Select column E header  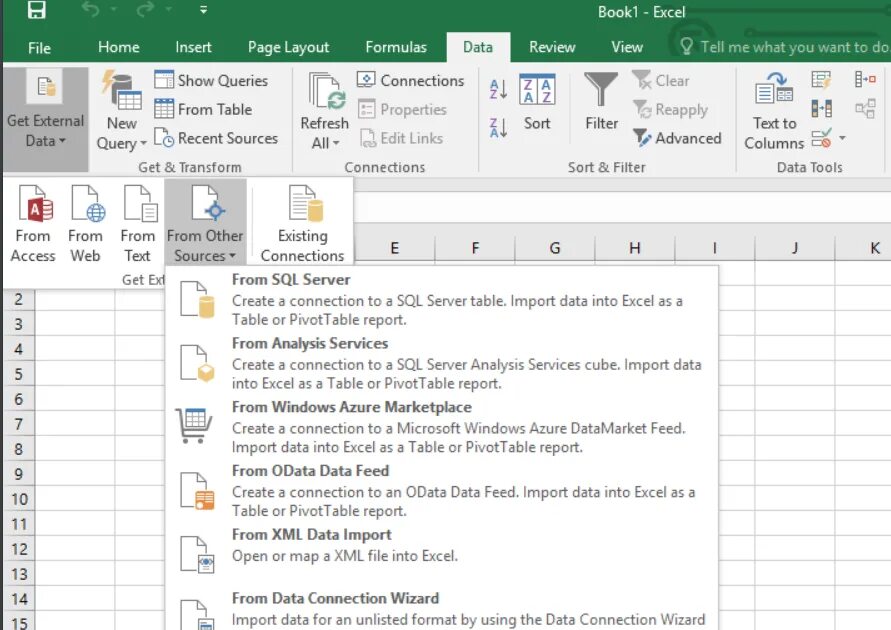click(394, 248)
